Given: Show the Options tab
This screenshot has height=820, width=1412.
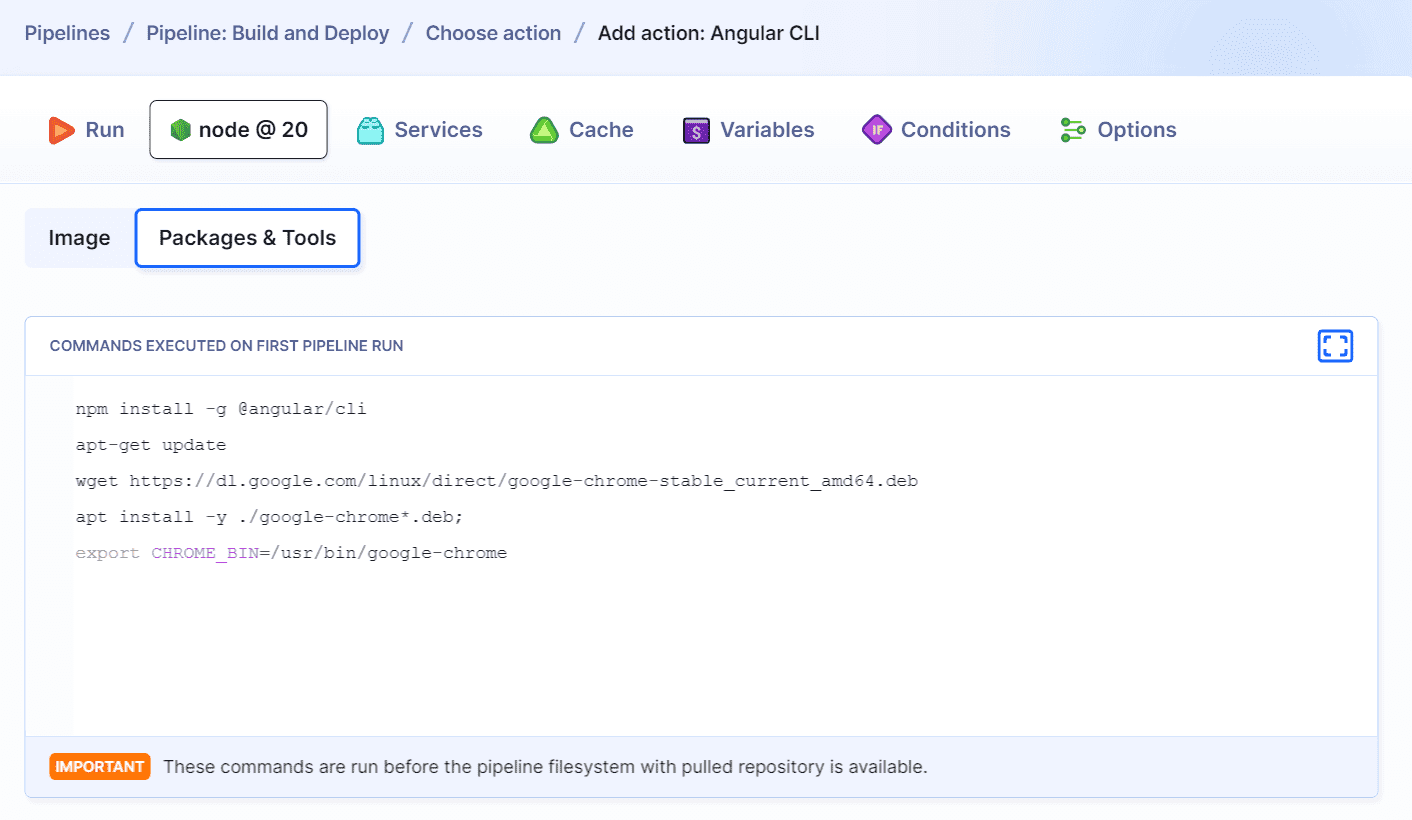Looking at the screenshot, I should (1118, 130).
